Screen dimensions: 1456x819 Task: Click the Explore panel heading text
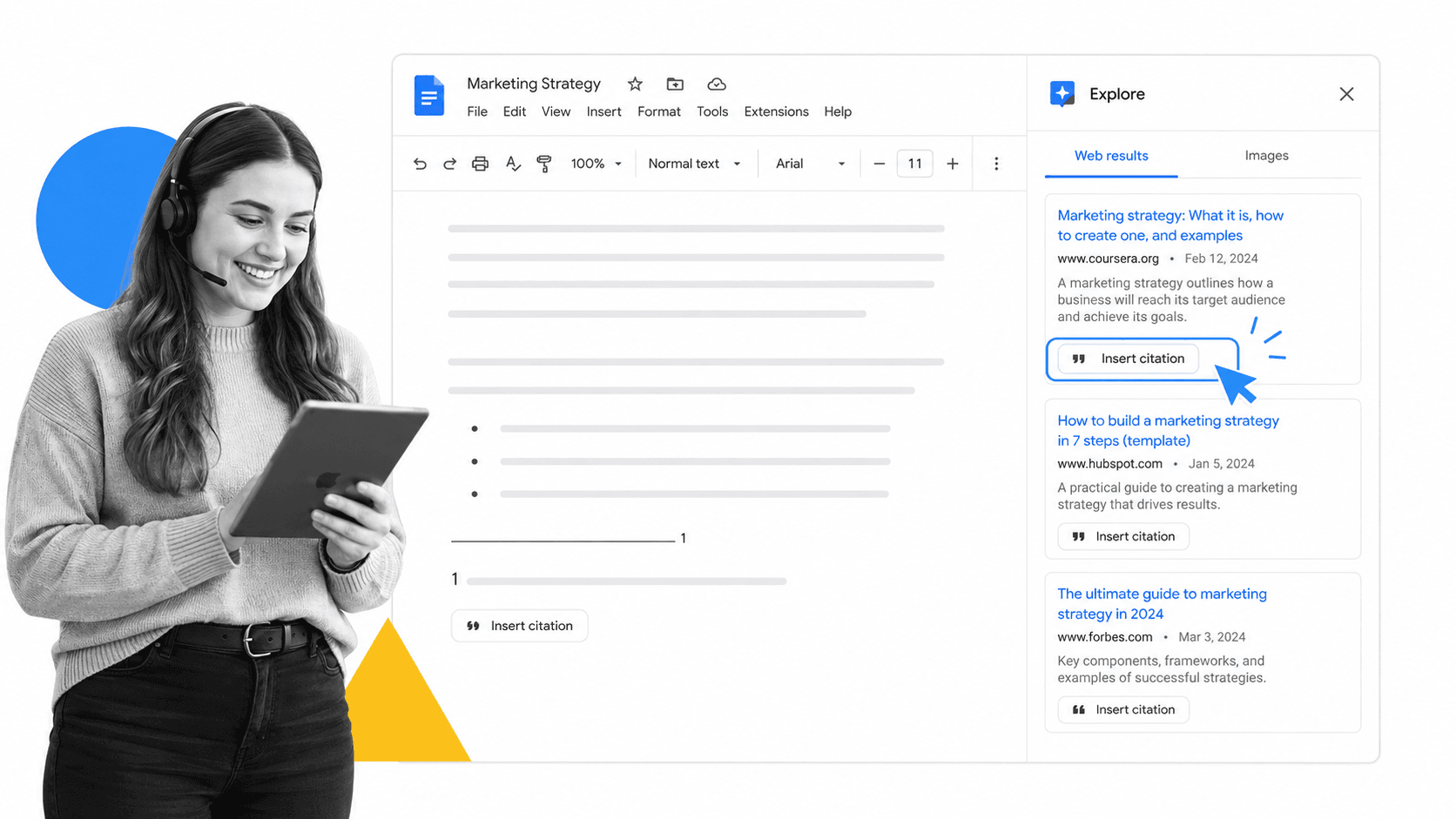point(1116,94)
